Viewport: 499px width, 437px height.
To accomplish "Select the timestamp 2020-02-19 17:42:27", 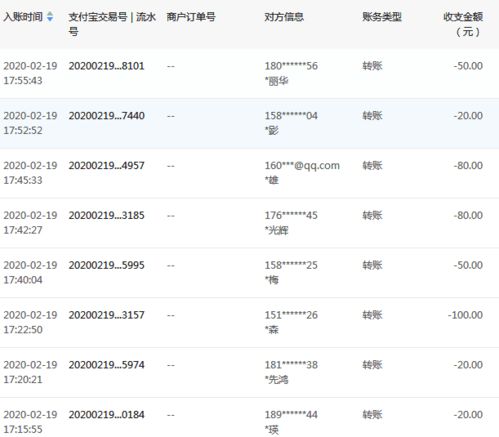I will pos(30,223).
